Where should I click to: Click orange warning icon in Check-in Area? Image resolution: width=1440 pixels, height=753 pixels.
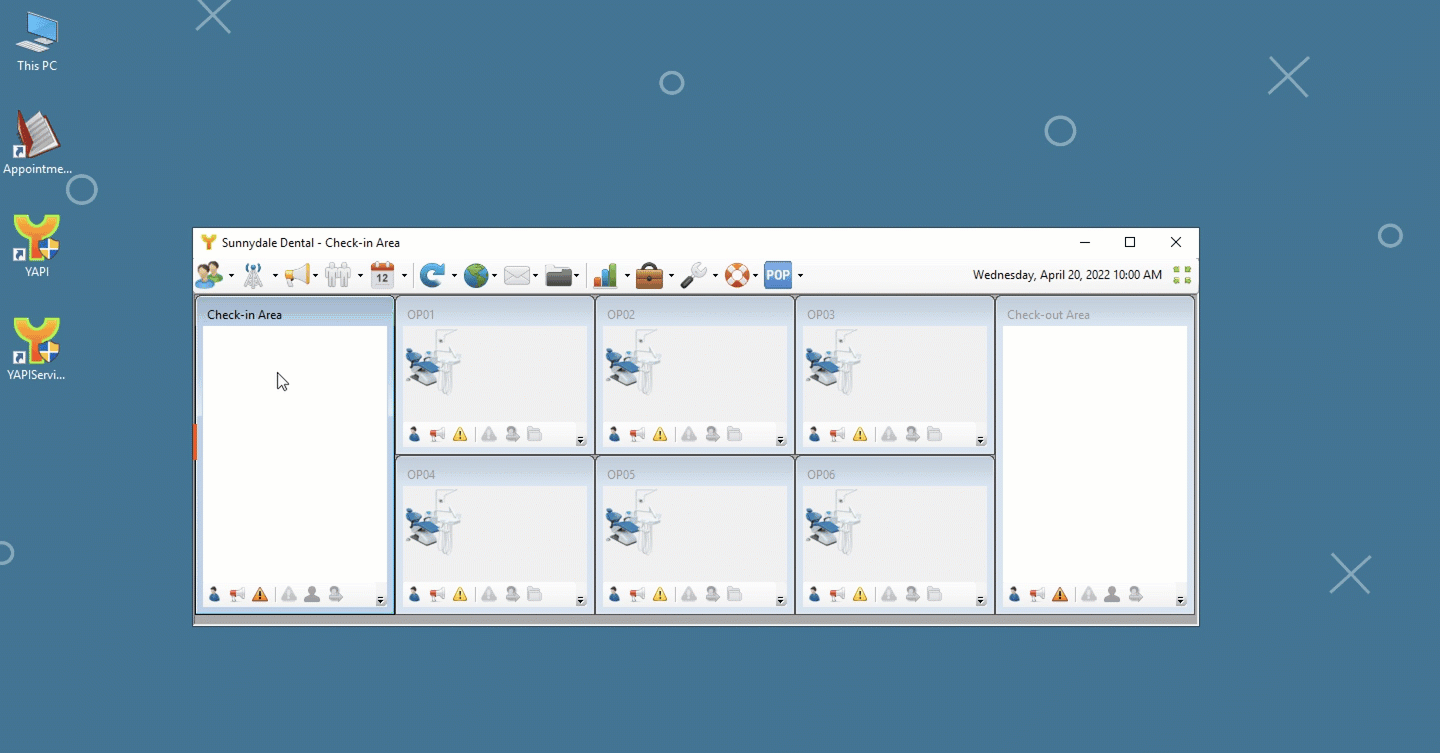pyautogui.click(x=260, y=594)
